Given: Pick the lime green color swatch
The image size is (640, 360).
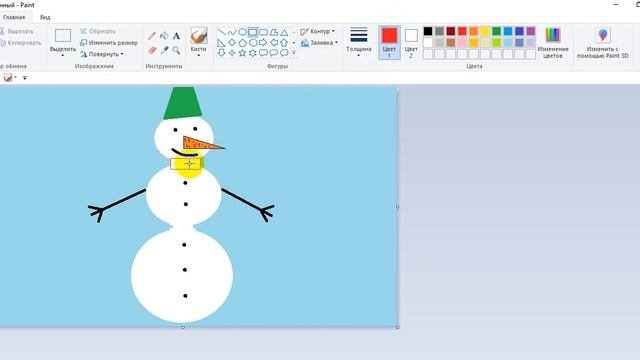Looking at the screenshot, I should [496, 42].
